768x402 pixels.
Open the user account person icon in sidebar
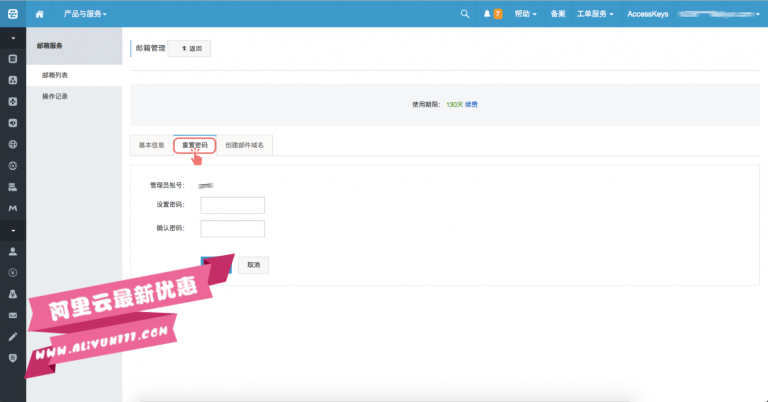pyautogui.click(x=13, y=251)
